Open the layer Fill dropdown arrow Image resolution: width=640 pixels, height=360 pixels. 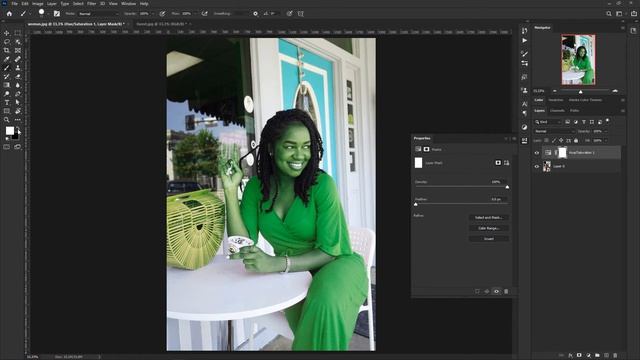pyautogui.click(x=606, y=140)
